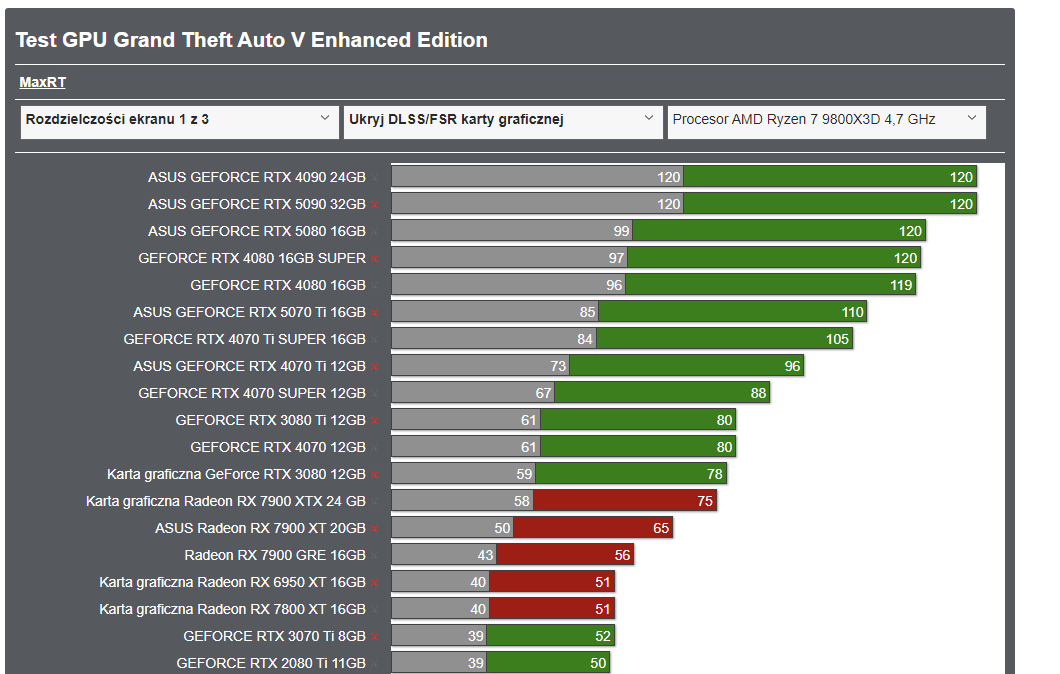Select the MaxRT tab
This screenshot has height=674, width=1060.
click(x=42, y=82)
